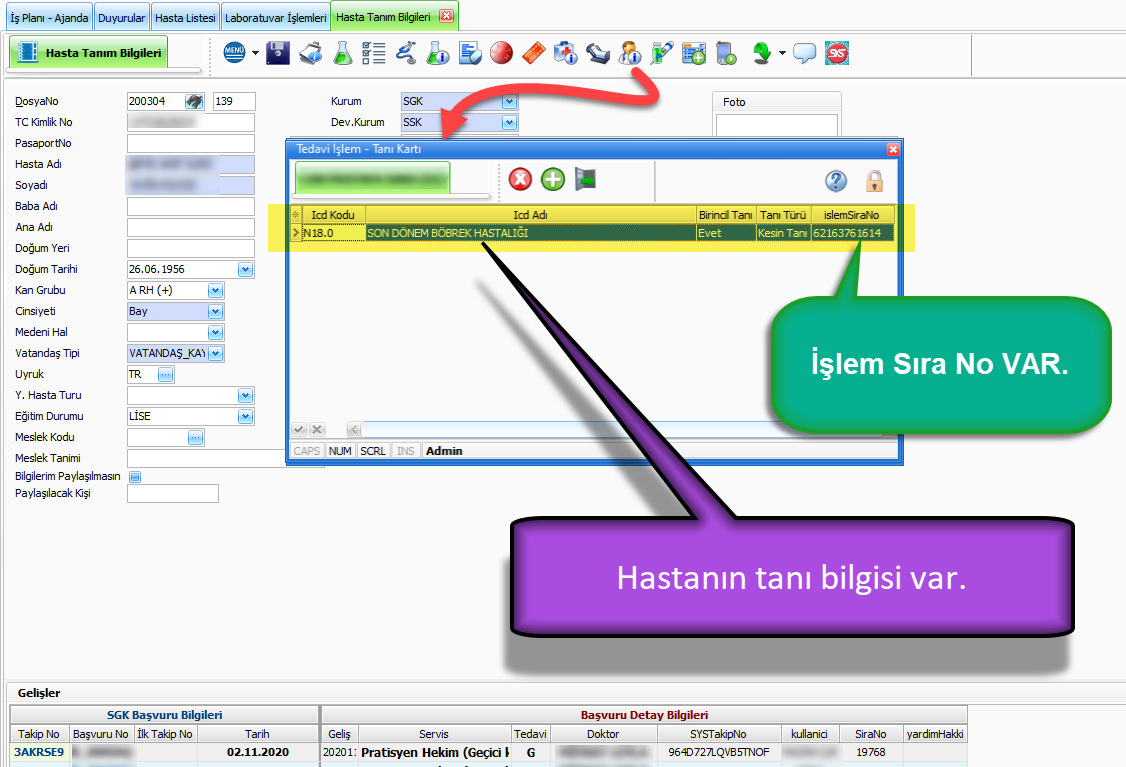The height and width of the screenshot is (767, 1126).
Task: Click the padlock icon in Tanı Kartı
Action: pyautogui.click(x=874, y=181)
